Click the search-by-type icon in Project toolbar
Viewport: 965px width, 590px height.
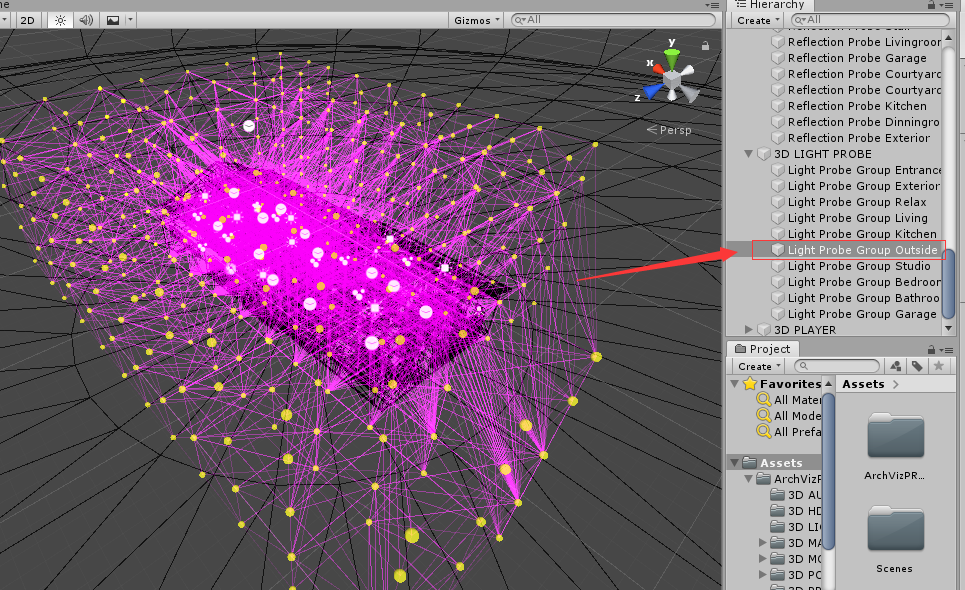point(895,365)
